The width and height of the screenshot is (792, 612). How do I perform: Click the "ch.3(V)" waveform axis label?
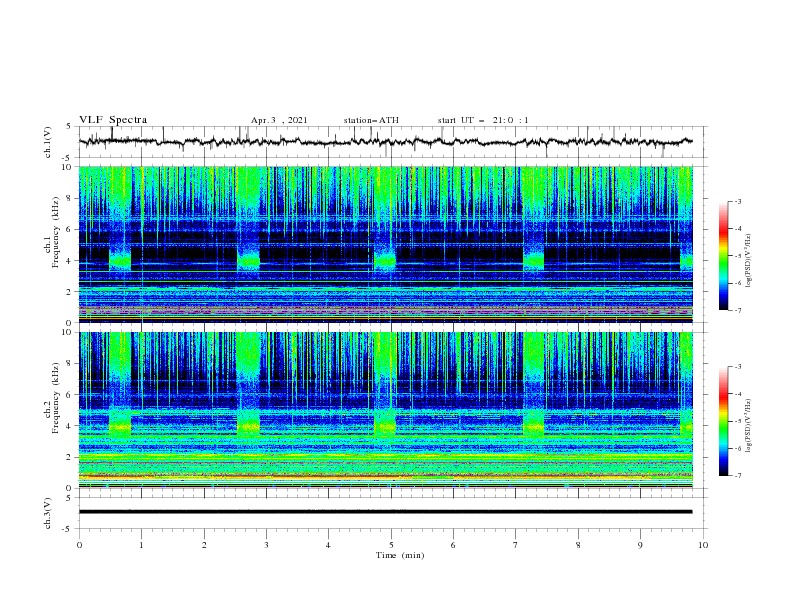(x=48, y=513)
